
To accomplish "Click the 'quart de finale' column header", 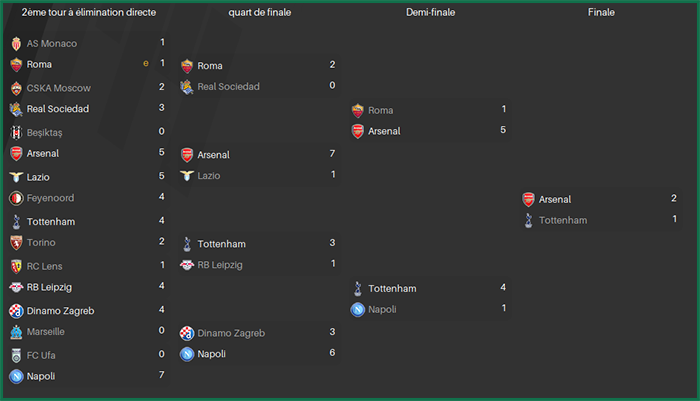I will click(x=259, y=13).
